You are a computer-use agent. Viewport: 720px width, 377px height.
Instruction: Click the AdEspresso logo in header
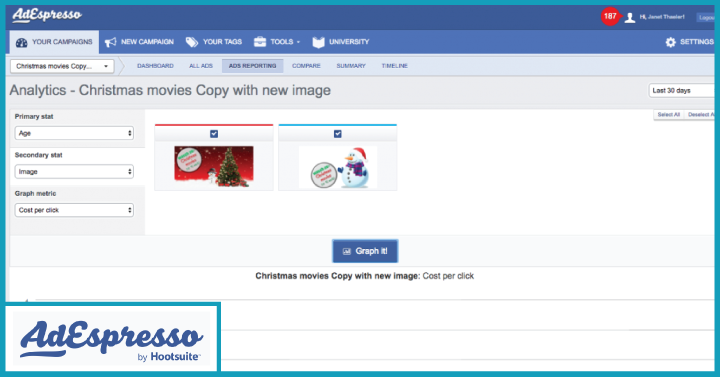point(47,15)
